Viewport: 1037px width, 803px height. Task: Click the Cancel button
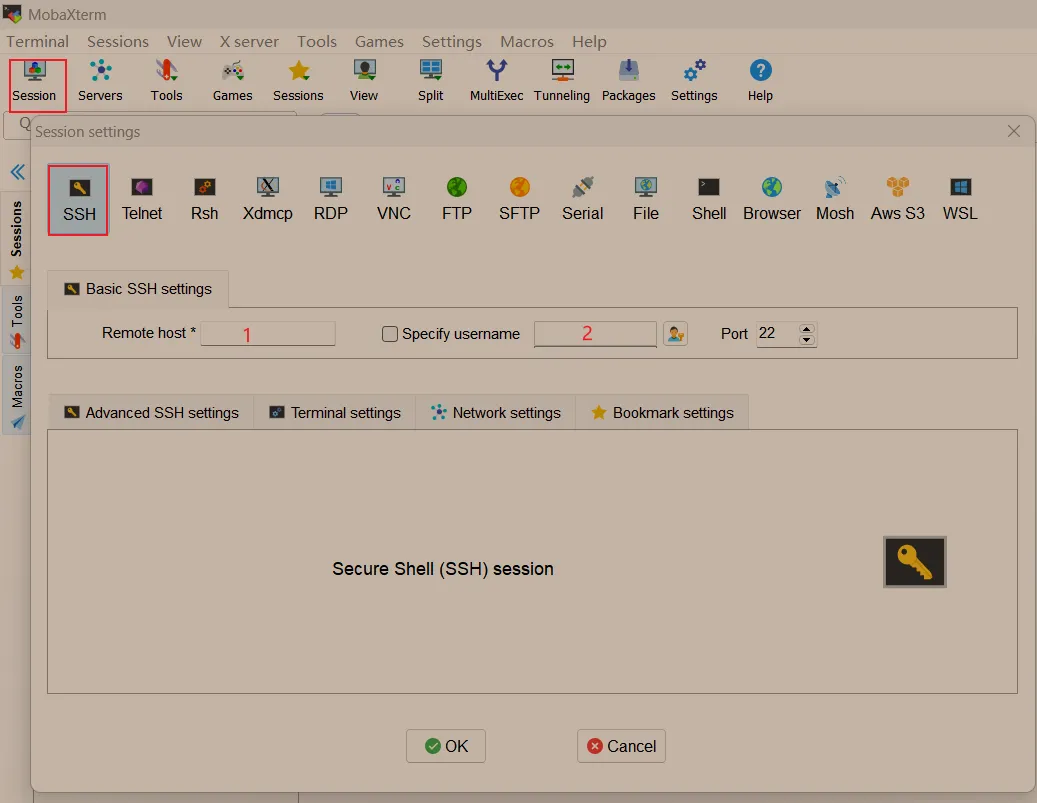click(x=621, y=746)
